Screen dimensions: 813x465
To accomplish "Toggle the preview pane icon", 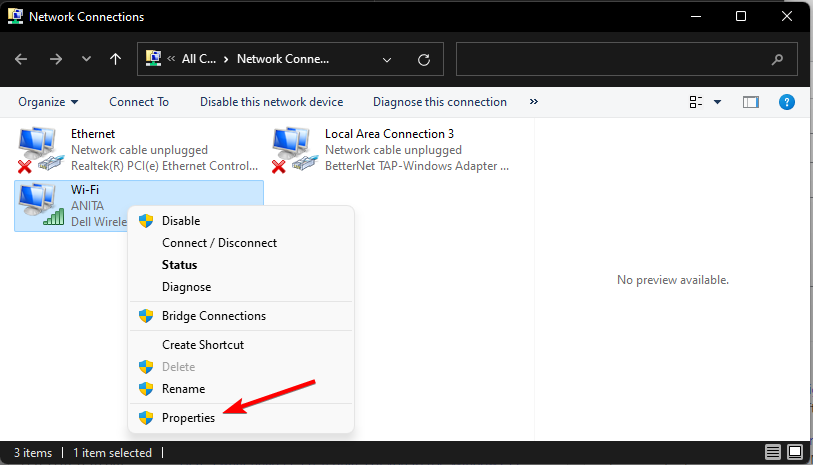I will [751, 102].
